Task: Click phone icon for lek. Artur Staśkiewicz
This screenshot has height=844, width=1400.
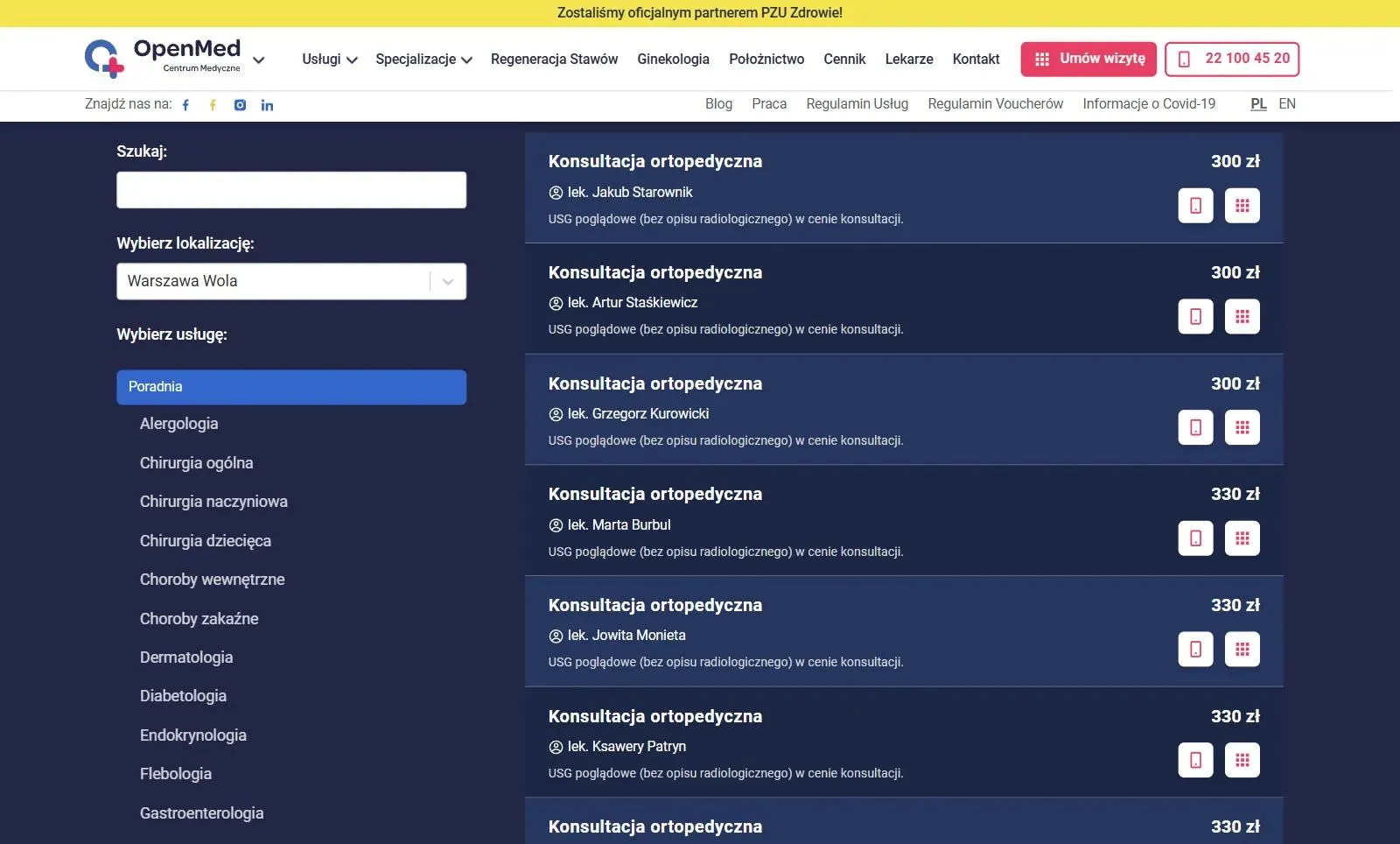Action: click(1195, 316)
